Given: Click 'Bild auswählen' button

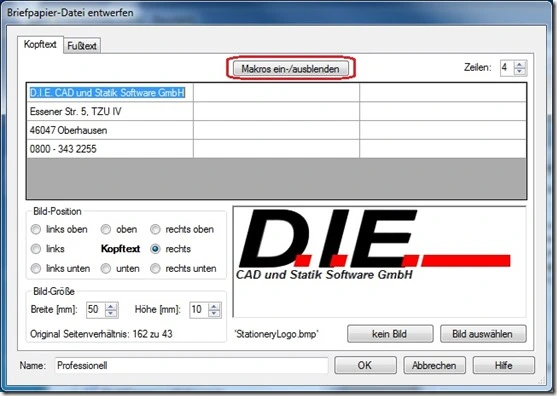Looking at the screenshot, I should pos(483,334).
